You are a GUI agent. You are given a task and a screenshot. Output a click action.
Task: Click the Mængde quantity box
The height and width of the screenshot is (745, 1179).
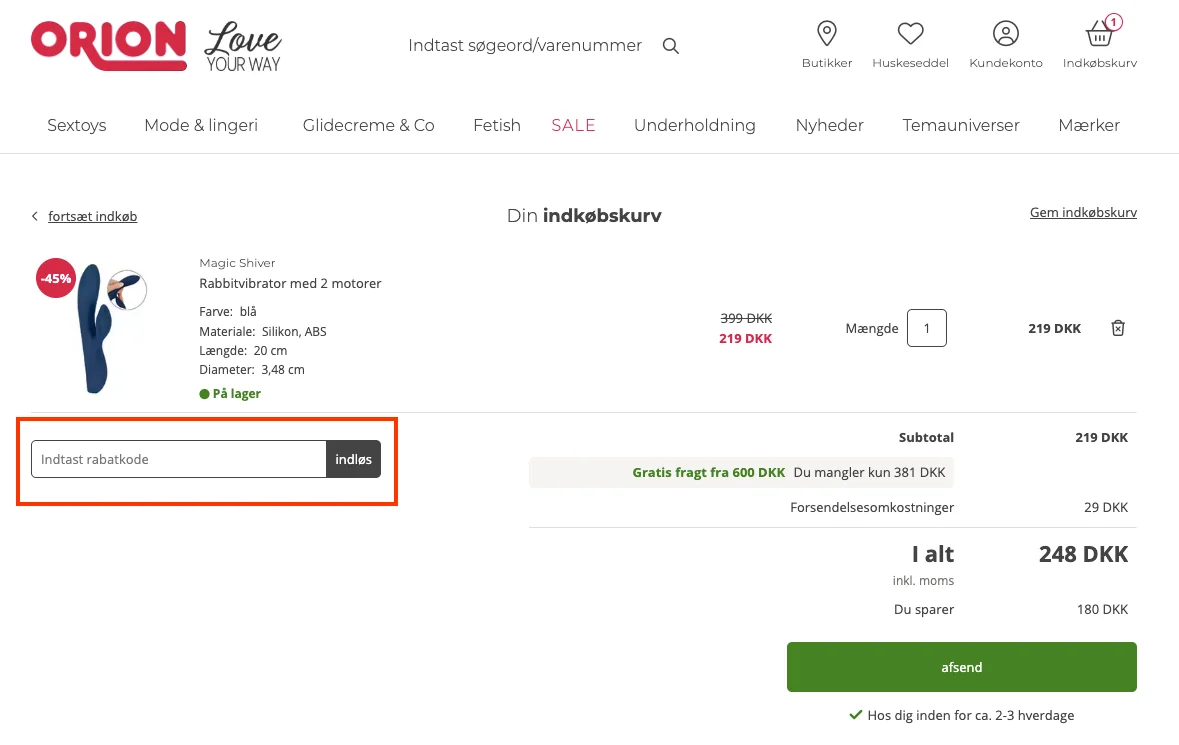pos(926,328)
